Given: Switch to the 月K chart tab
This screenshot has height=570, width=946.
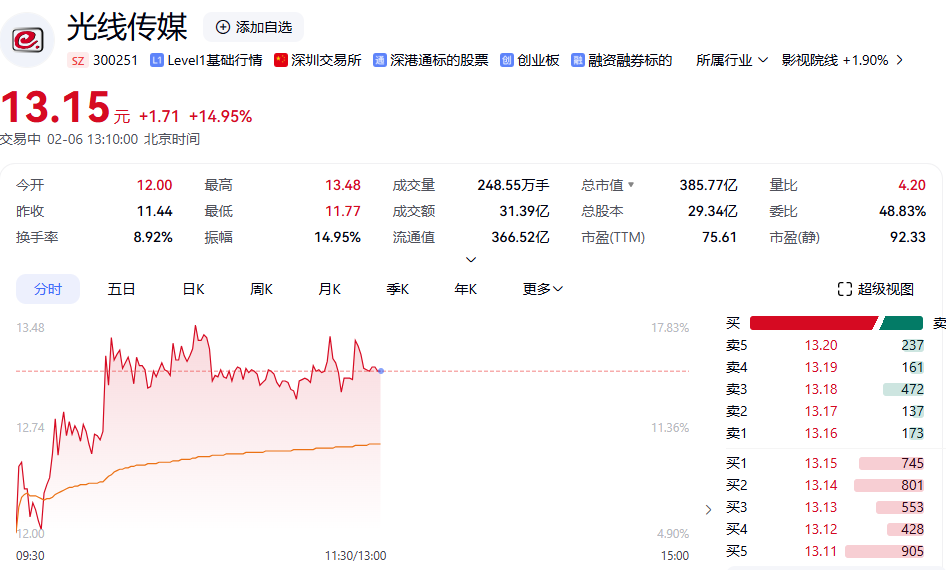Looking at the screenshot, I should (329, 289).
